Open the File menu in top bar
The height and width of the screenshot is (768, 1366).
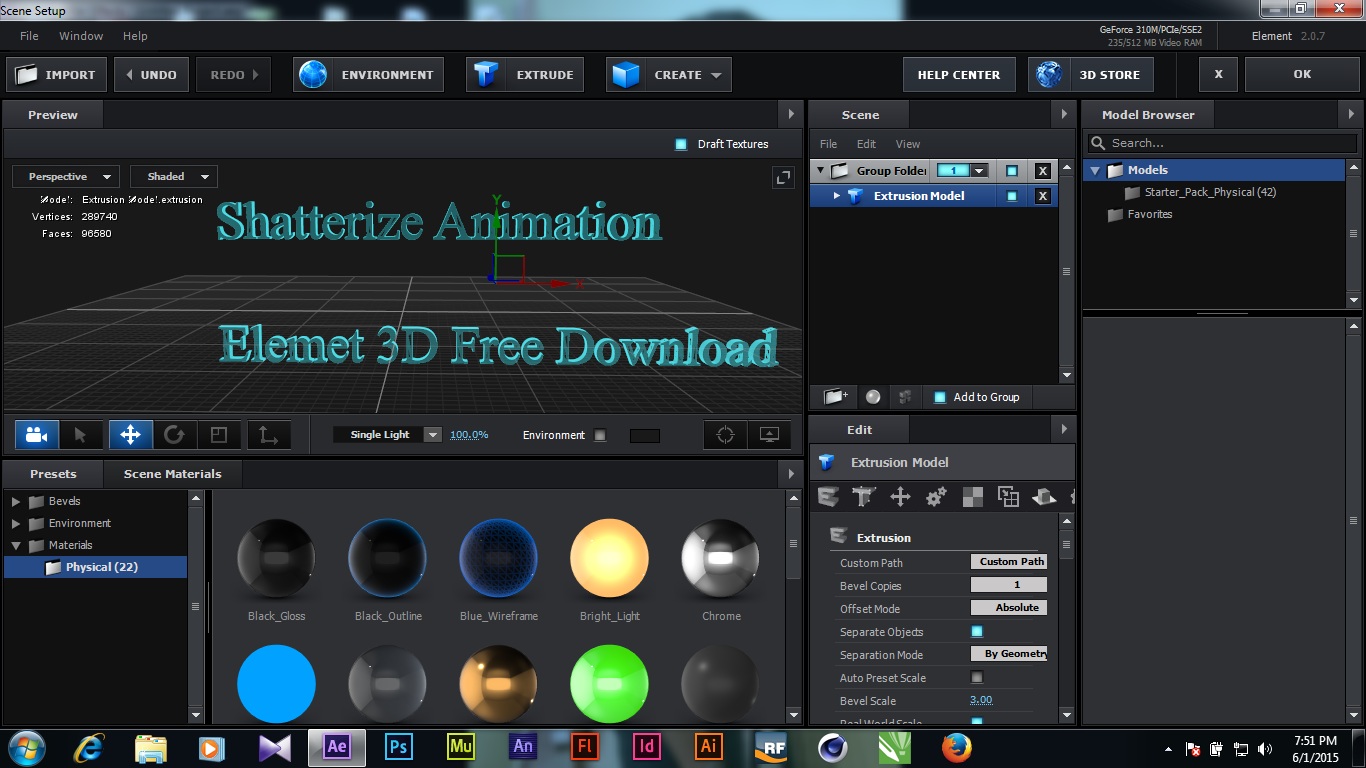30,36
